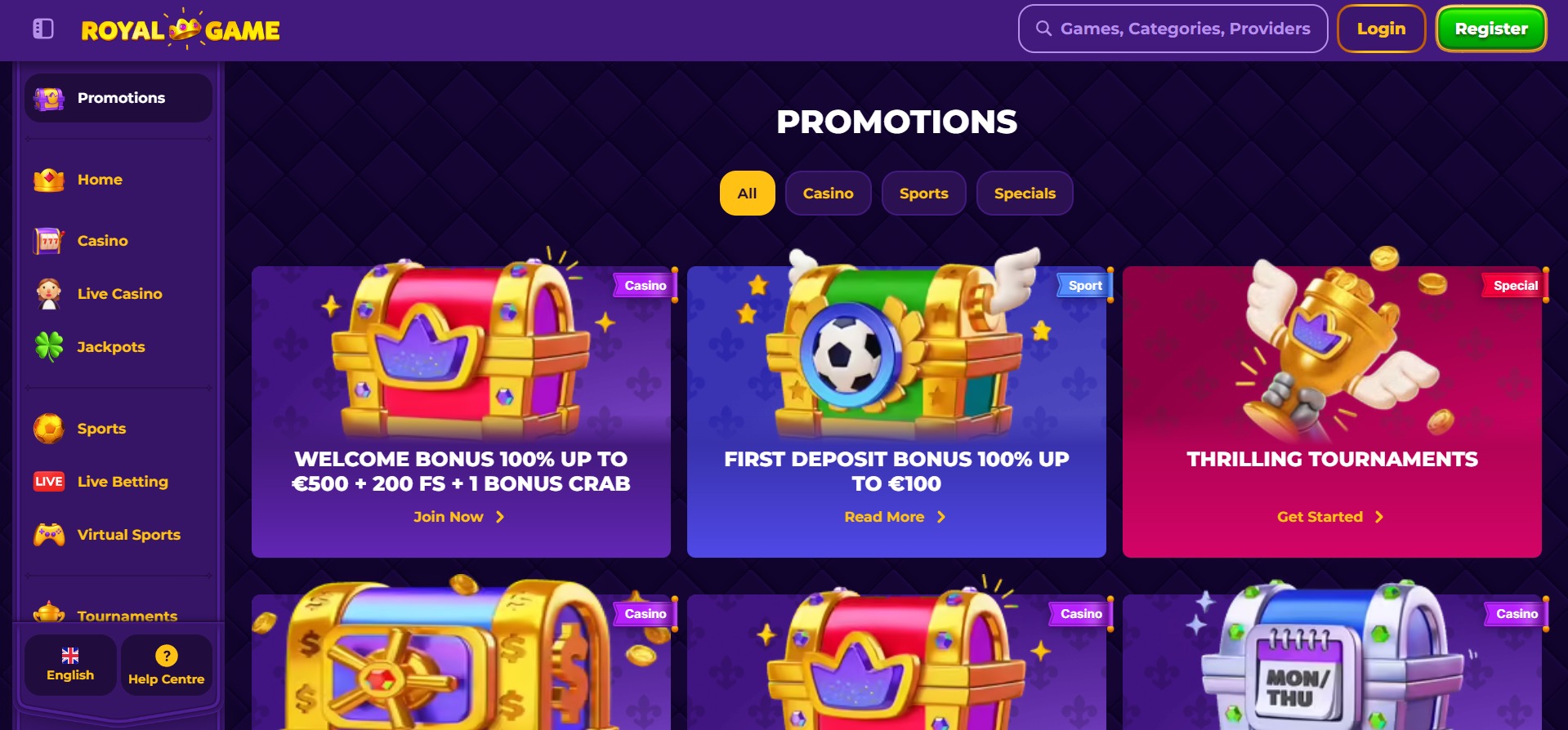Open Jackpots clover icon
This screenshot has height=730, width=1568.
49,347
